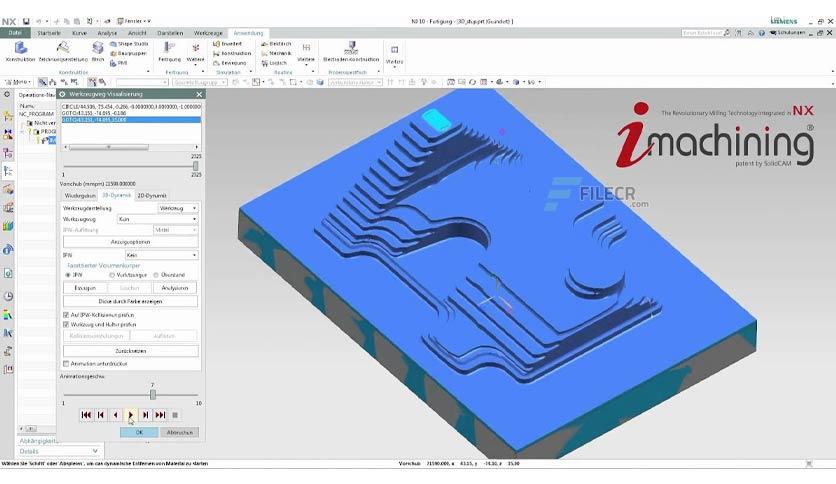Click the Save icon in the title bar
Image resolution: width=836 pixels, height=484 pixels.
tap(26, 21)
